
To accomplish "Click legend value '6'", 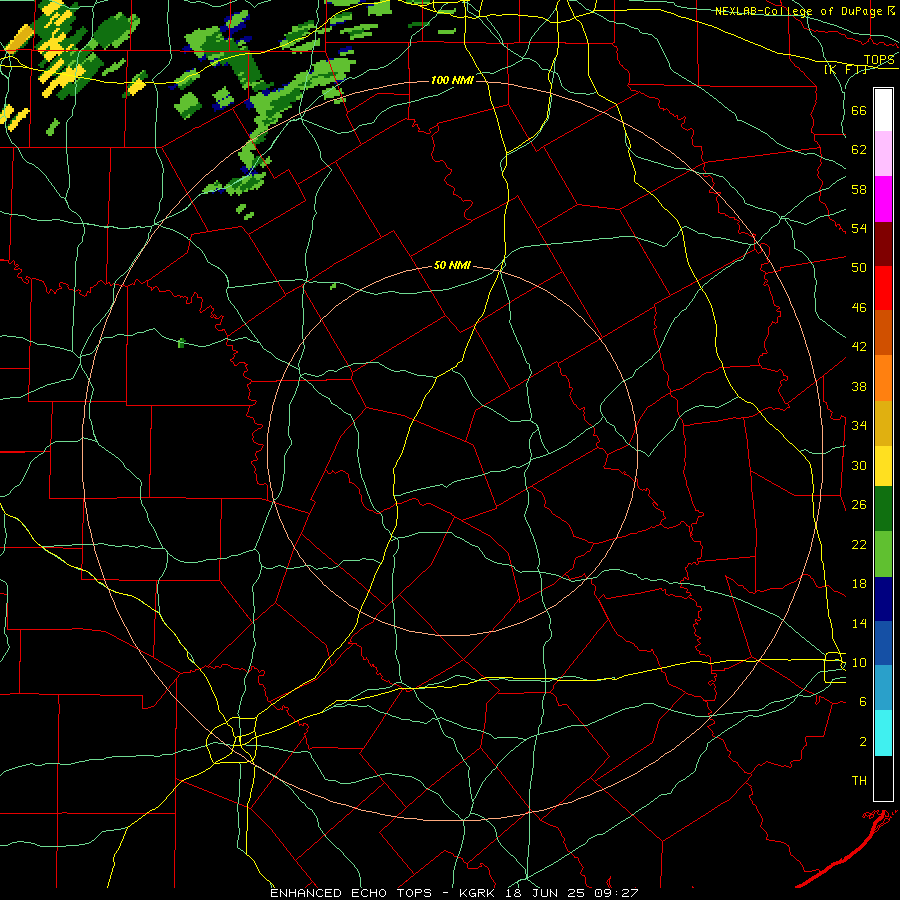I will click(863, 702).
